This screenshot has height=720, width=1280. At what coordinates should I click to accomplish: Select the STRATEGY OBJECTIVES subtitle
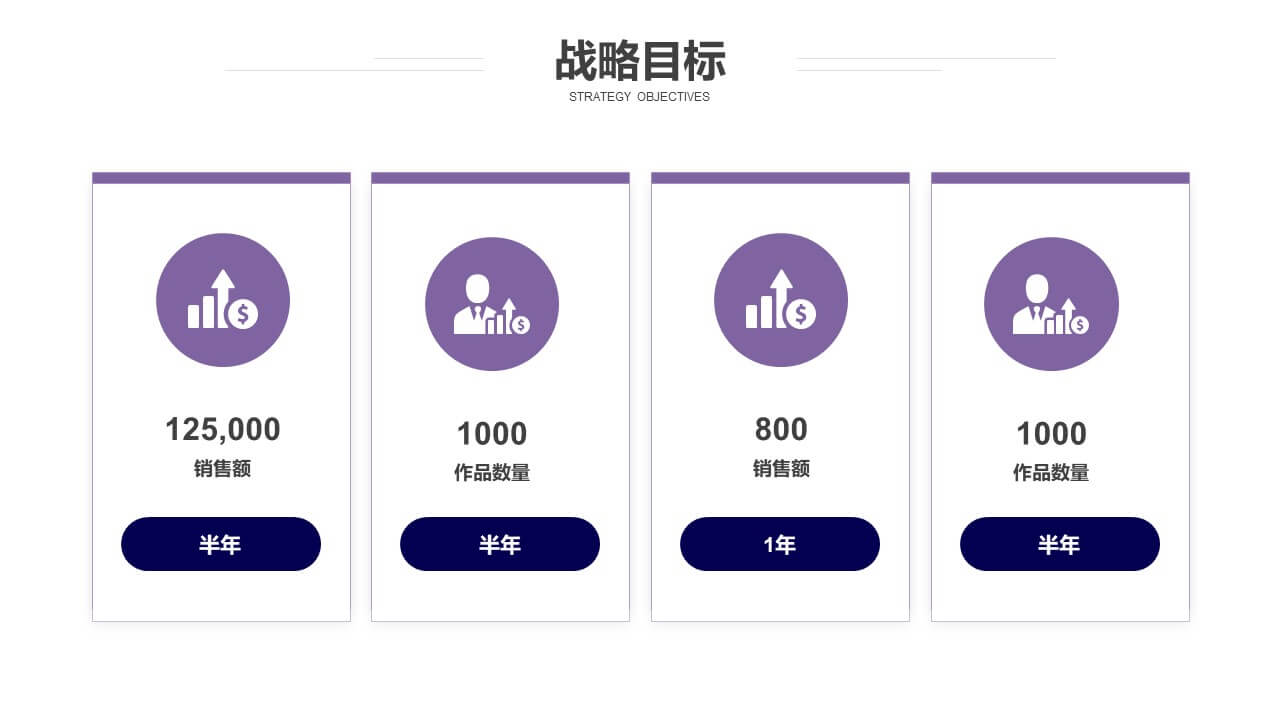click(640, 97)
